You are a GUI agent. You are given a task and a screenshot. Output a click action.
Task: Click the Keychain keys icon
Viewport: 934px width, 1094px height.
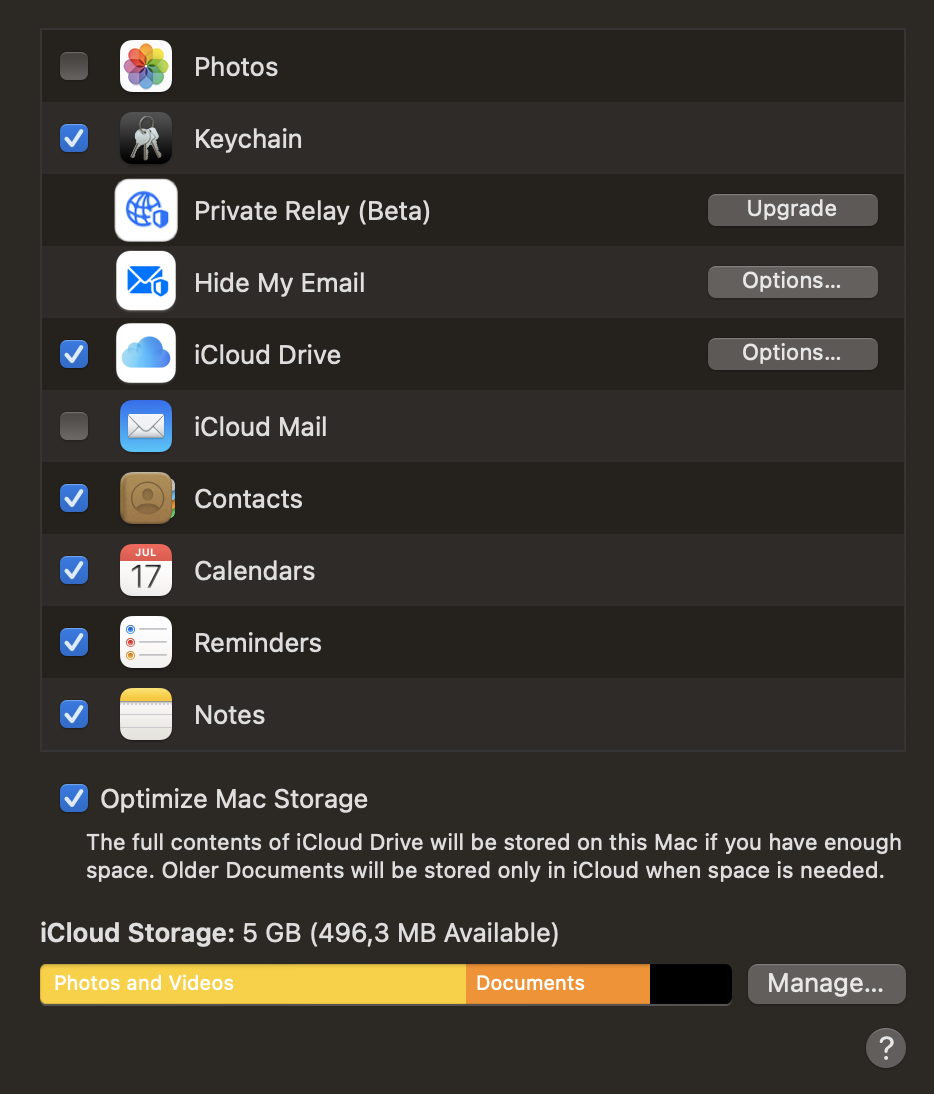click(x=146, y=138)
